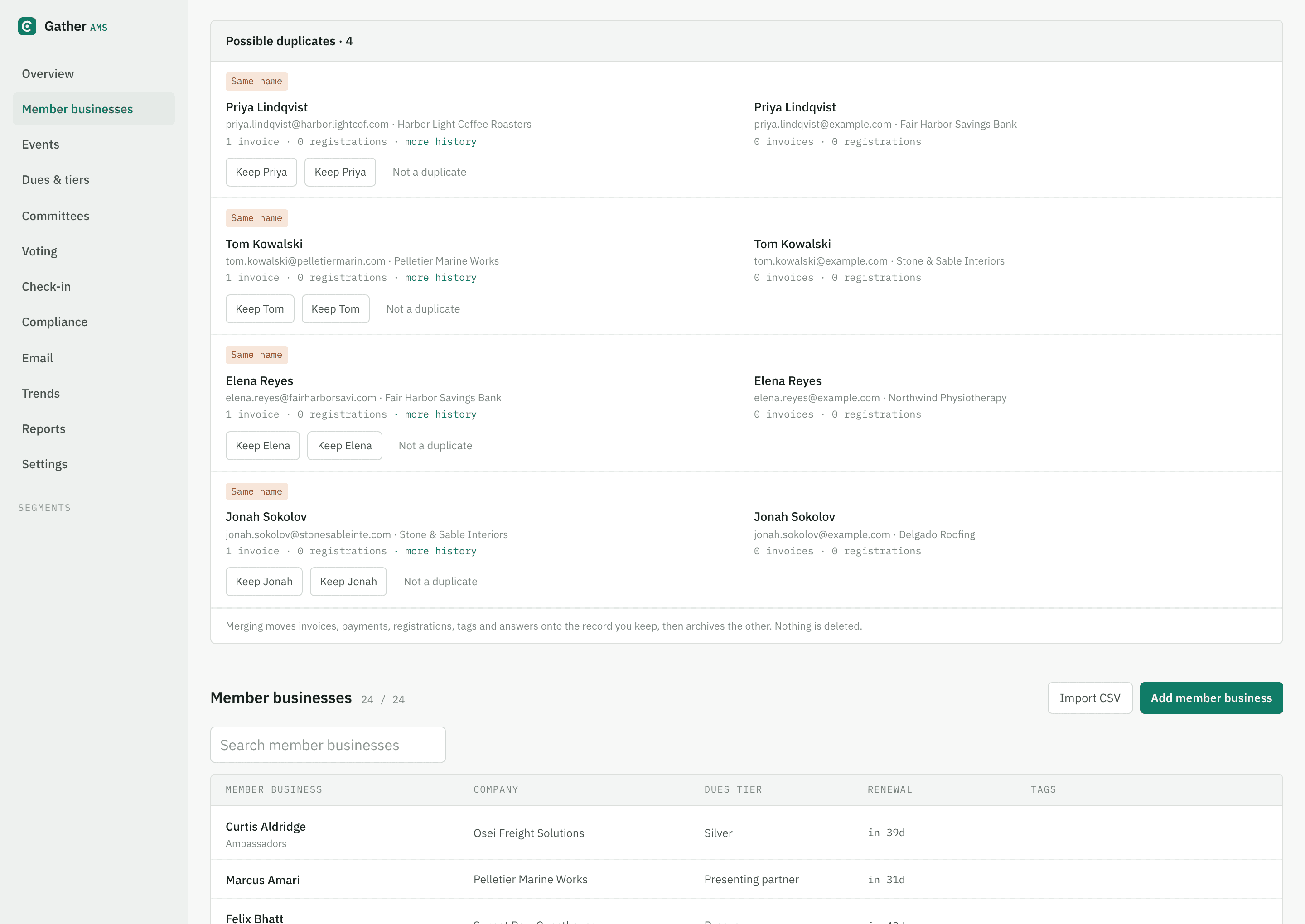Click the Member Business column header
1305x924 pixels.
(x=274, y=790)
